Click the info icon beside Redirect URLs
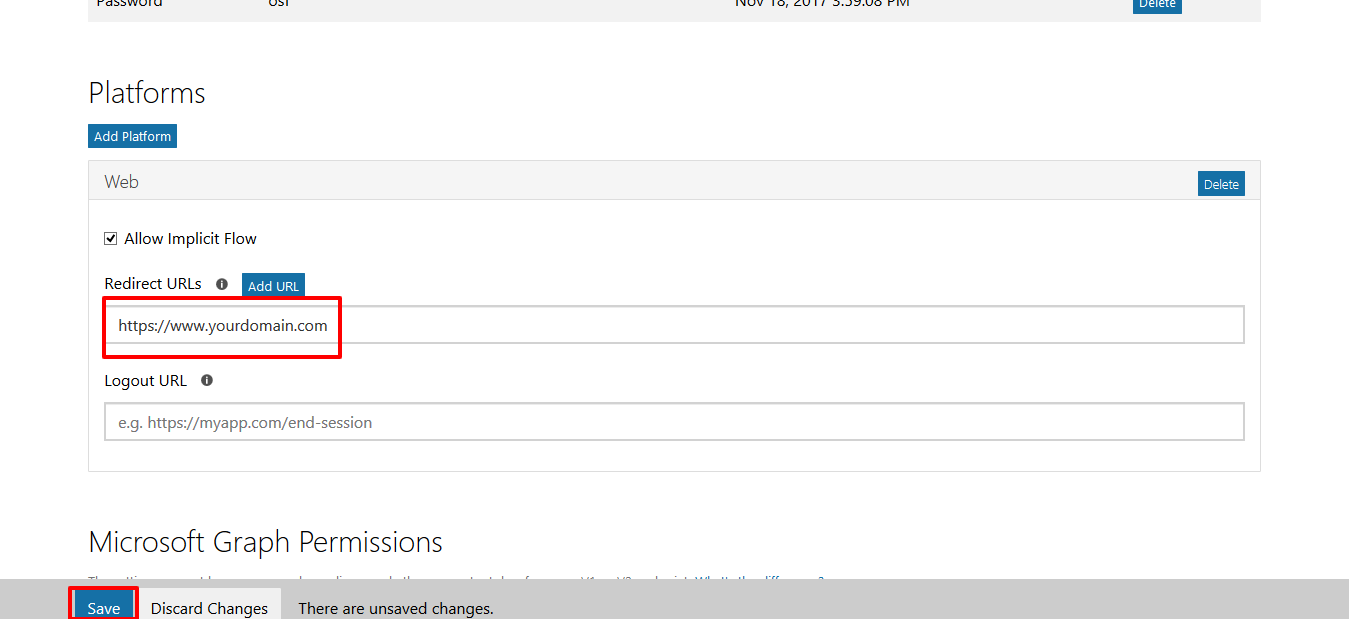 pos(222,284)
